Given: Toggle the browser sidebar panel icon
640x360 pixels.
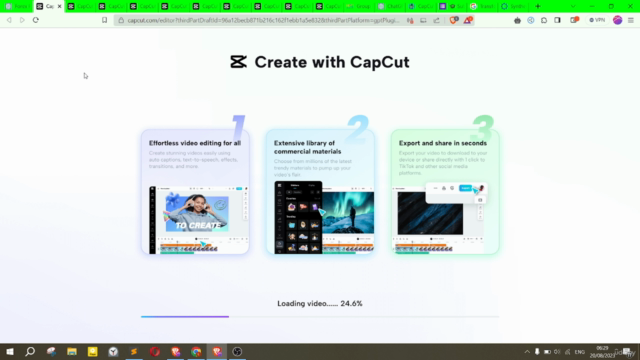Looking at the screenshot, I should 558,20.
